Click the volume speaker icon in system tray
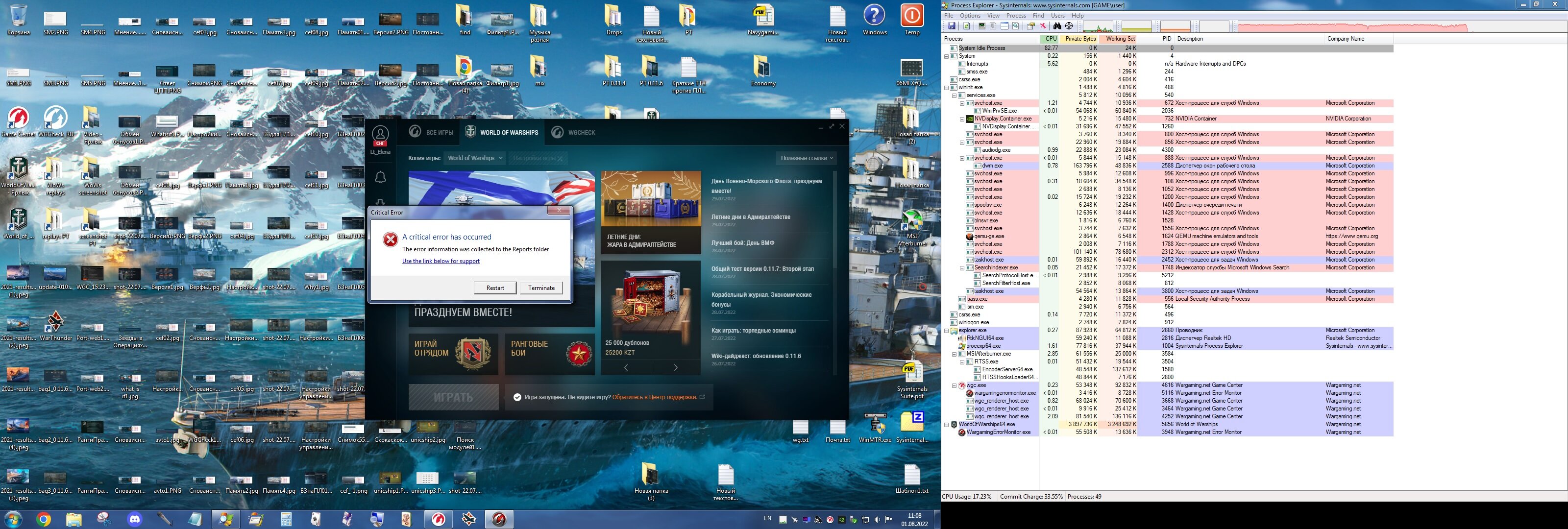Screen dimensions: 1568x529 877,520
